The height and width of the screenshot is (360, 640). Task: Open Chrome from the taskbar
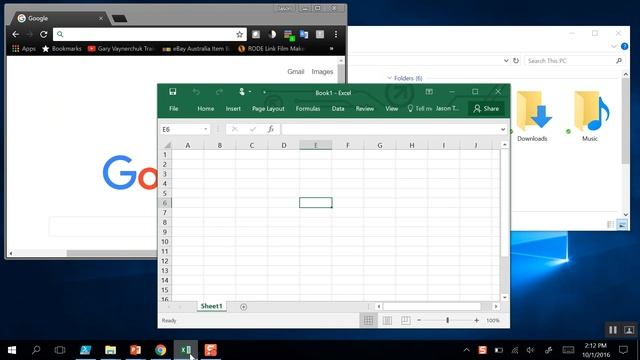tap(160, 350)
